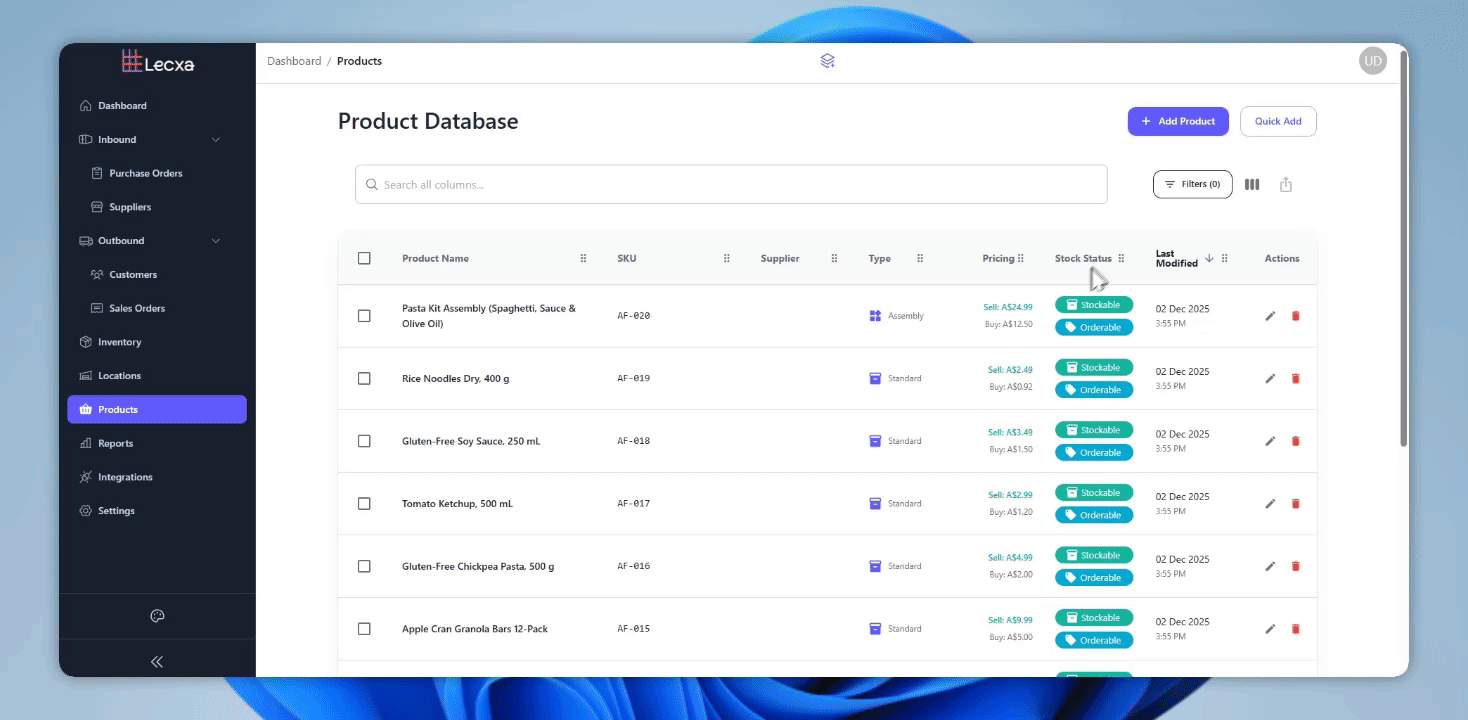Screen dimensions: 1468x720
Task: Delete Tomato Ketchup using the trash icon
Action: pos(1296,503)
